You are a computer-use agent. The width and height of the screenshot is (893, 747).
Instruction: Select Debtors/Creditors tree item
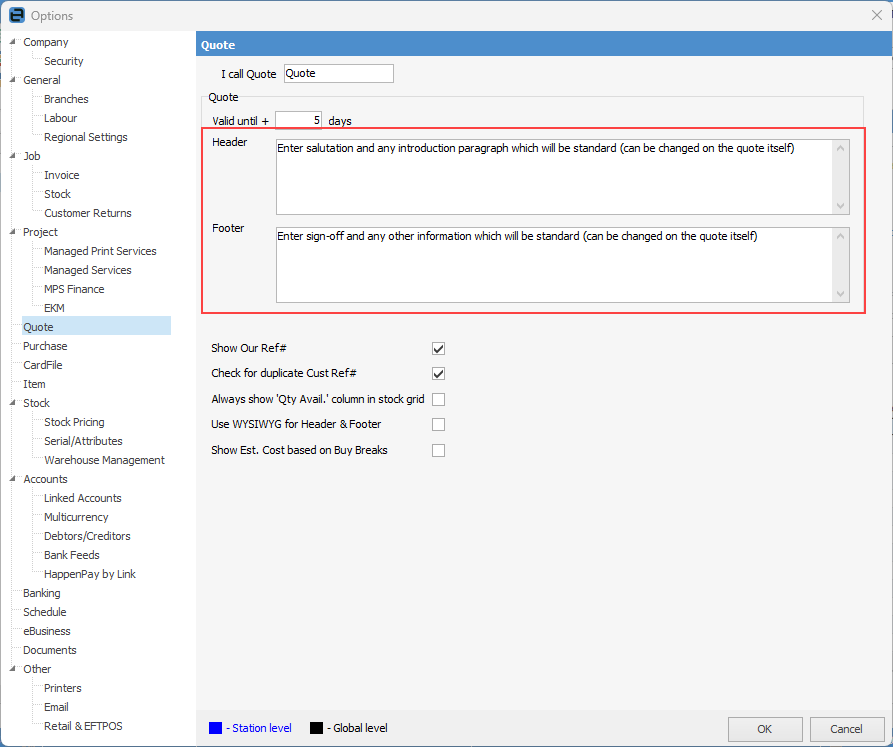click(x=87, y=536)
